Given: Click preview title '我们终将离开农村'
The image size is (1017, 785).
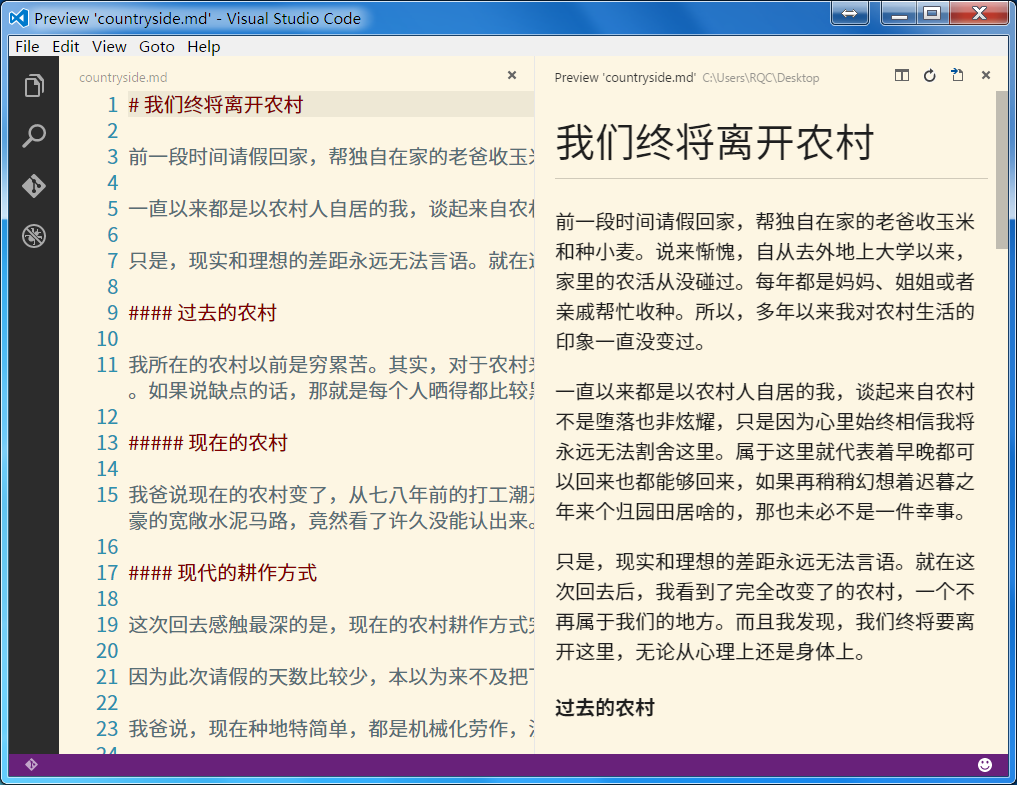Looking at the screenshot, I should click(x=715, y=142).
